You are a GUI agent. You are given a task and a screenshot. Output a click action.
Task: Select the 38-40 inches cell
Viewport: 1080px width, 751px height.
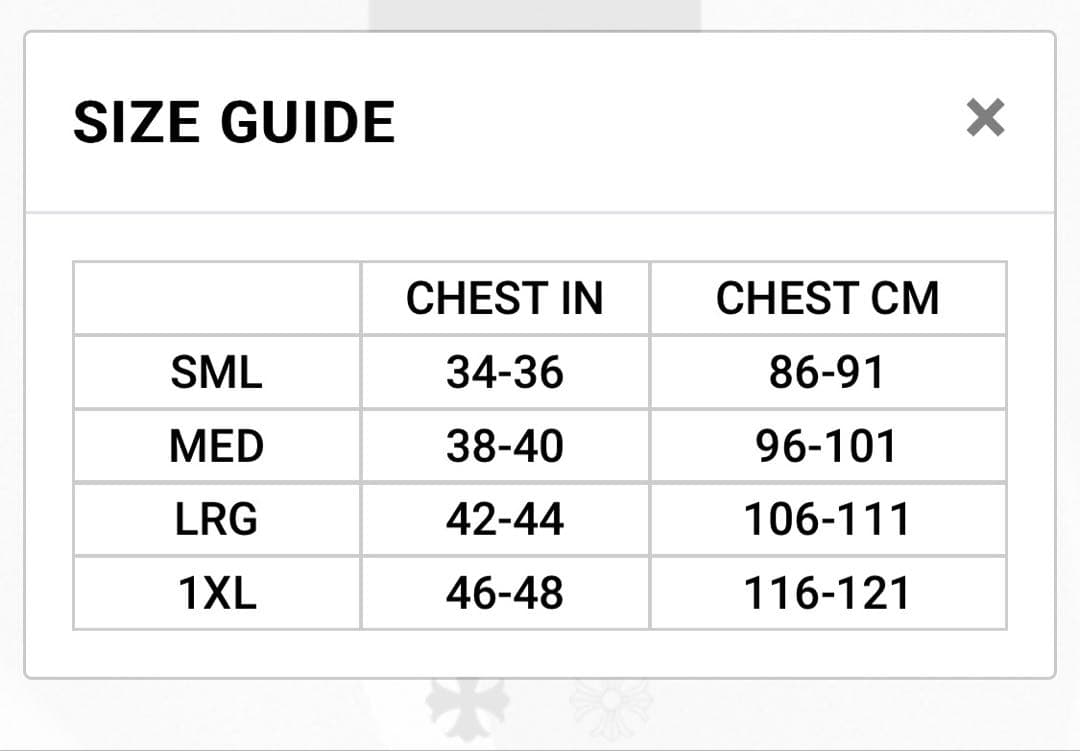click(x=505, y=446)
